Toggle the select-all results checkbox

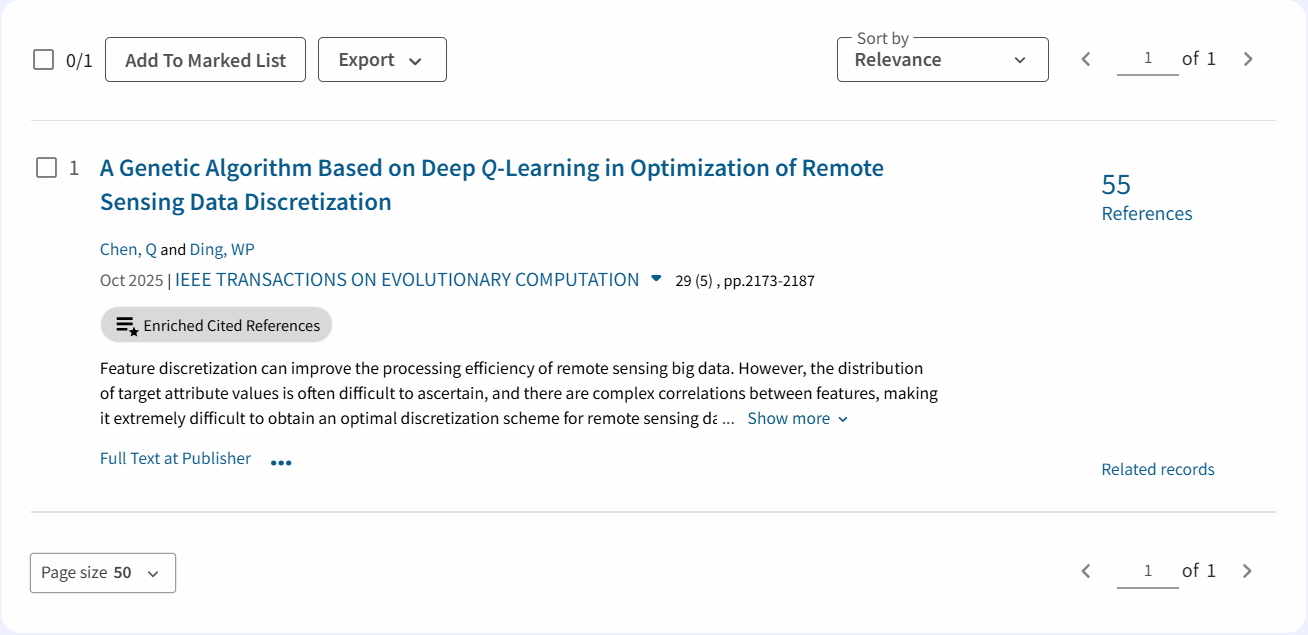click(43, 60)
